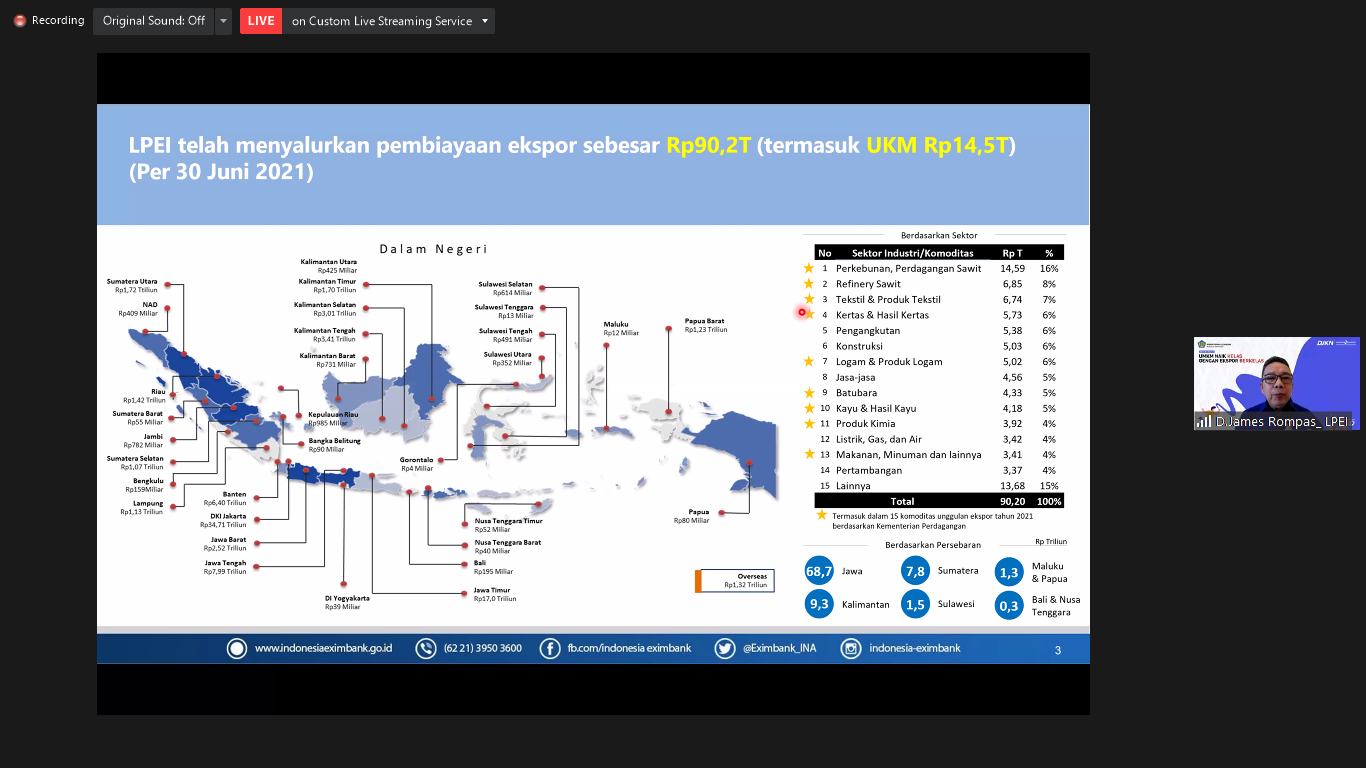
Task: Click the red Recording indicator icon
Action: point(20,21)
